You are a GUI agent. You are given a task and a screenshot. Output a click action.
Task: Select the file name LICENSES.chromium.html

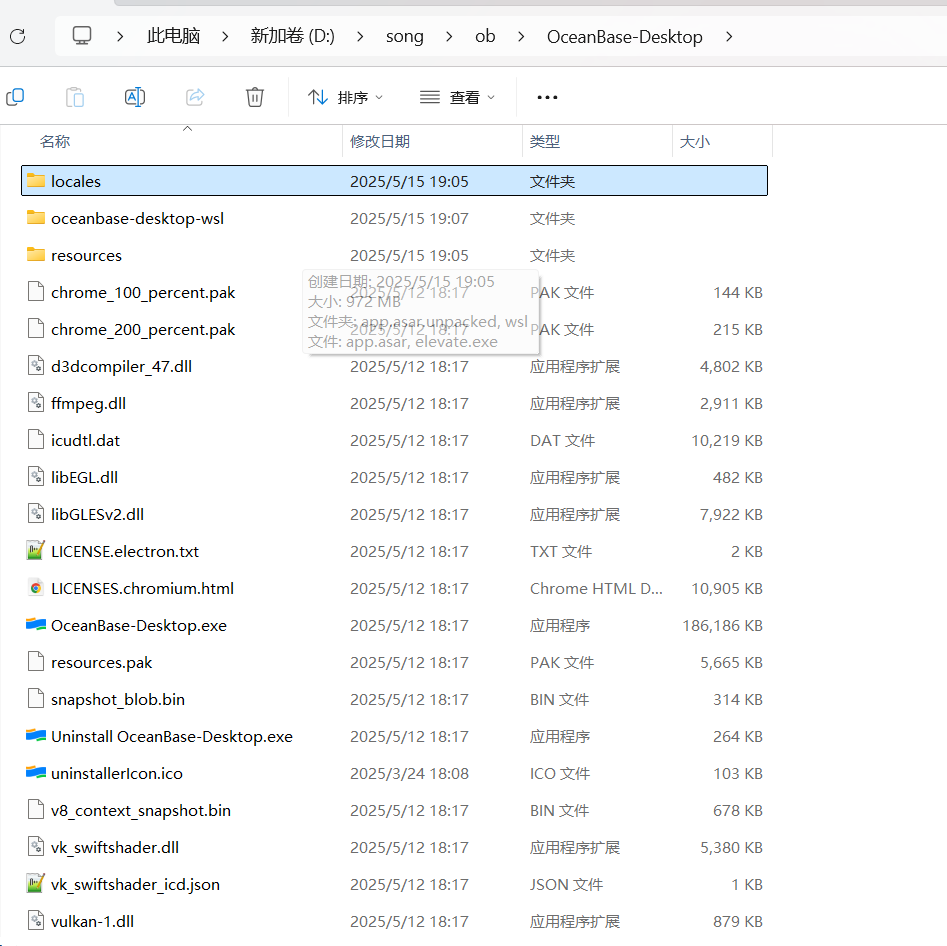tap(143, 588)
